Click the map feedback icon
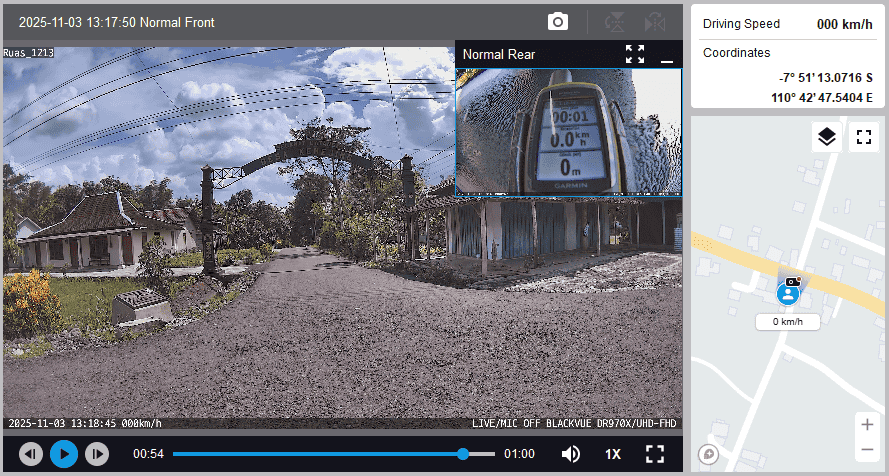 pyautogui.click(x=709, y=454)
